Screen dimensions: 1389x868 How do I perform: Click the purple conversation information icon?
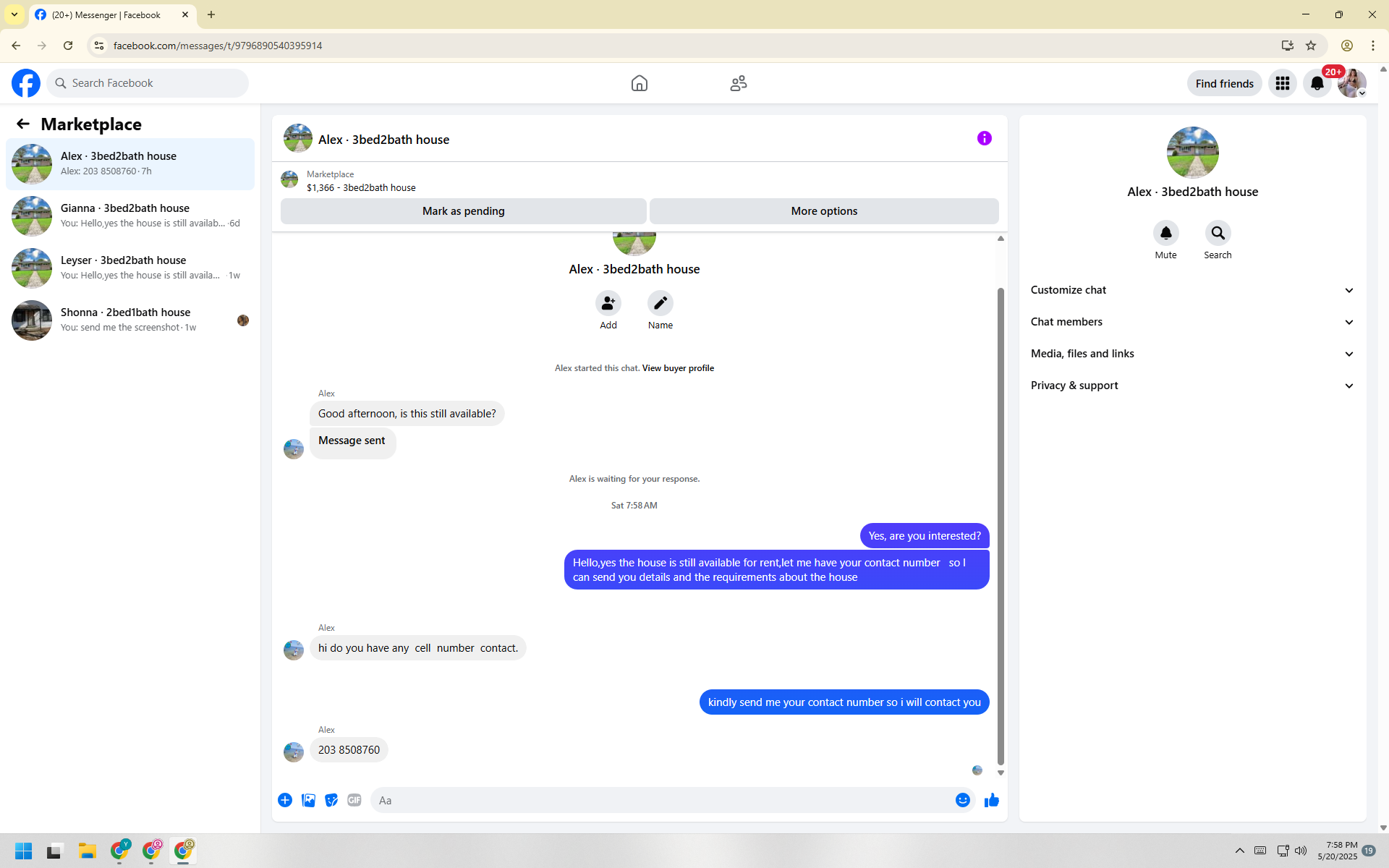pos(984,138)
